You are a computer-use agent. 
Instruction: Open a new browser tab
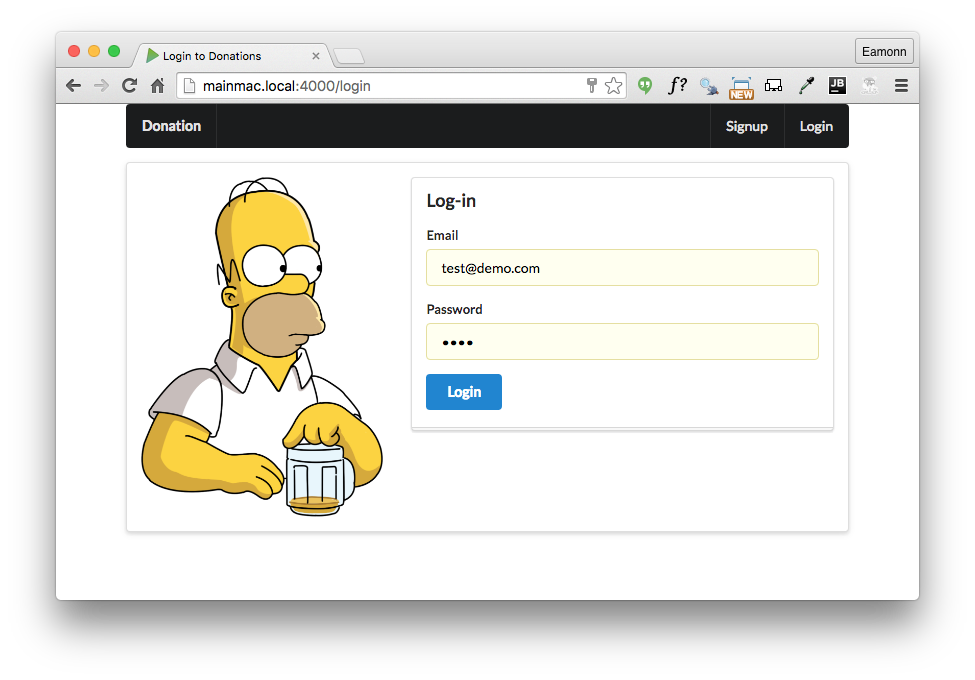348,56
